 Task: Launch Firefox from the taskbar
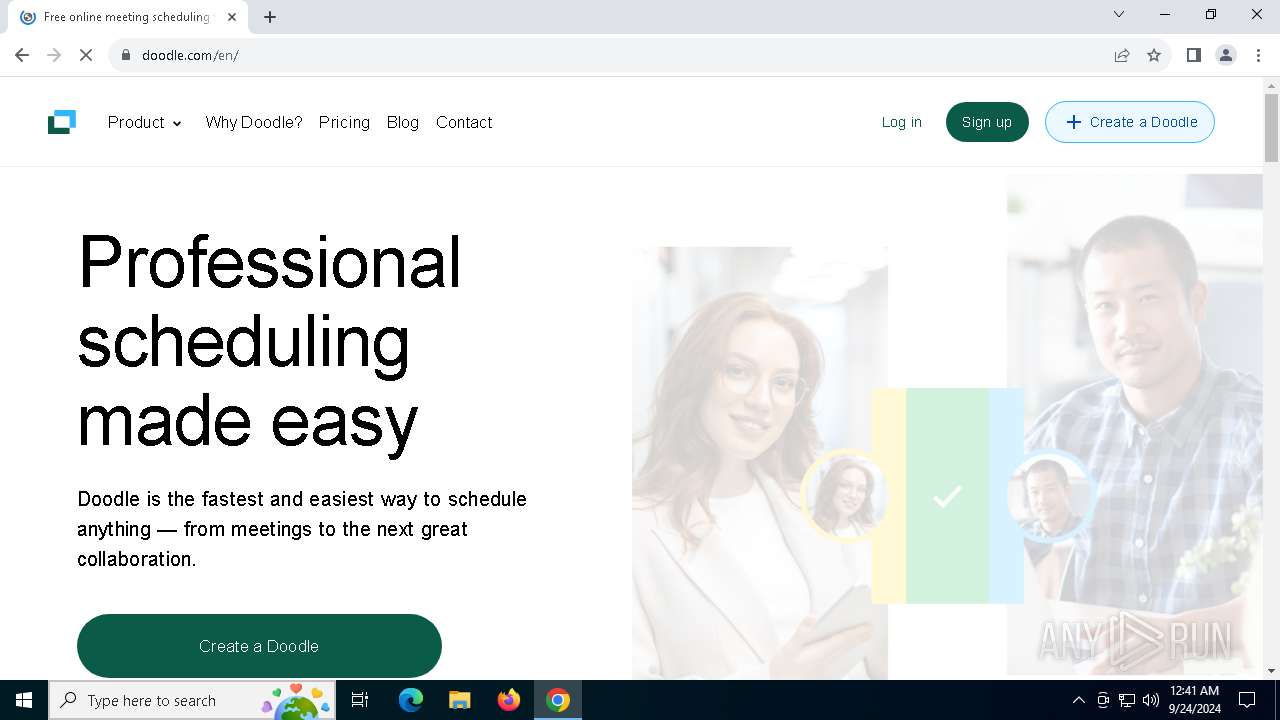coord(509,700)
